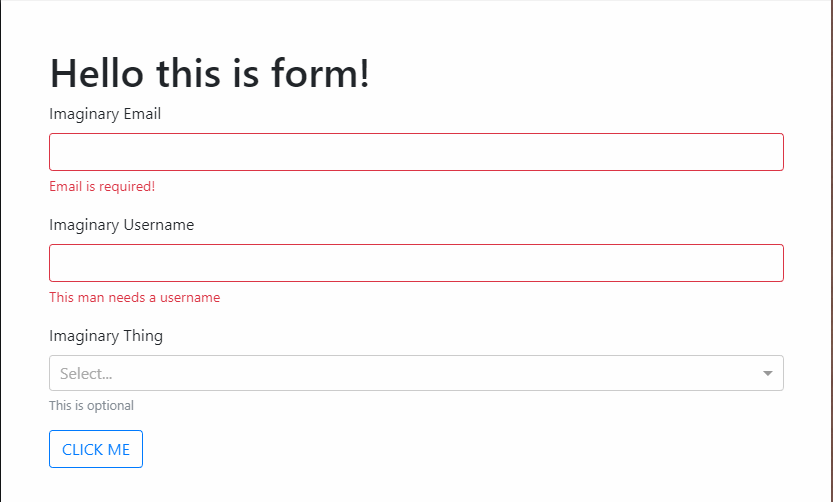This screenshot has width=833, height=502.
Task: Submit the form with CLICK ME
Action: click(x=96, y=449)
